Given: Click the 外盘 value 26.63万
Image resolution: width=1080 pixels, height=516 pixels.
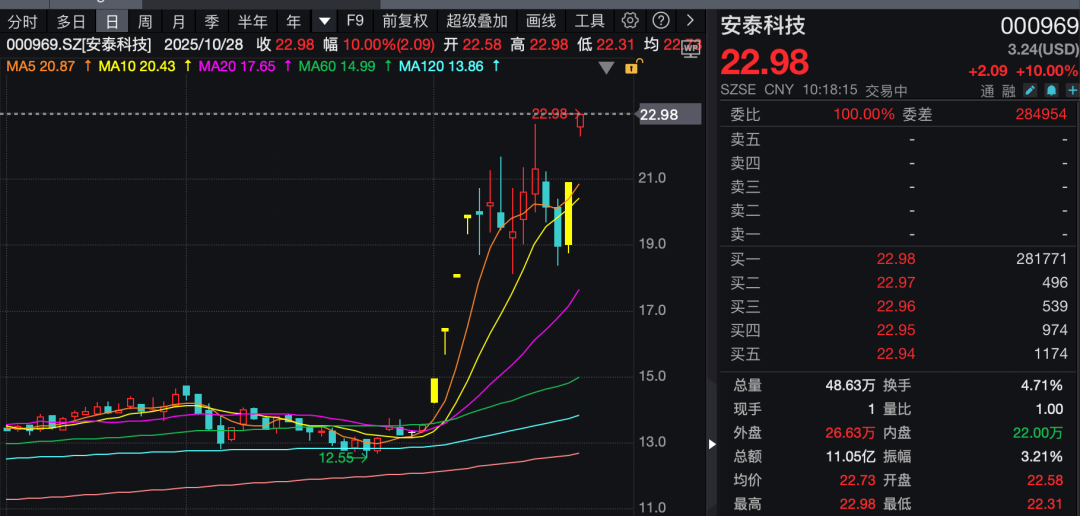Looking at the screenshot, I should coord(851,433).
